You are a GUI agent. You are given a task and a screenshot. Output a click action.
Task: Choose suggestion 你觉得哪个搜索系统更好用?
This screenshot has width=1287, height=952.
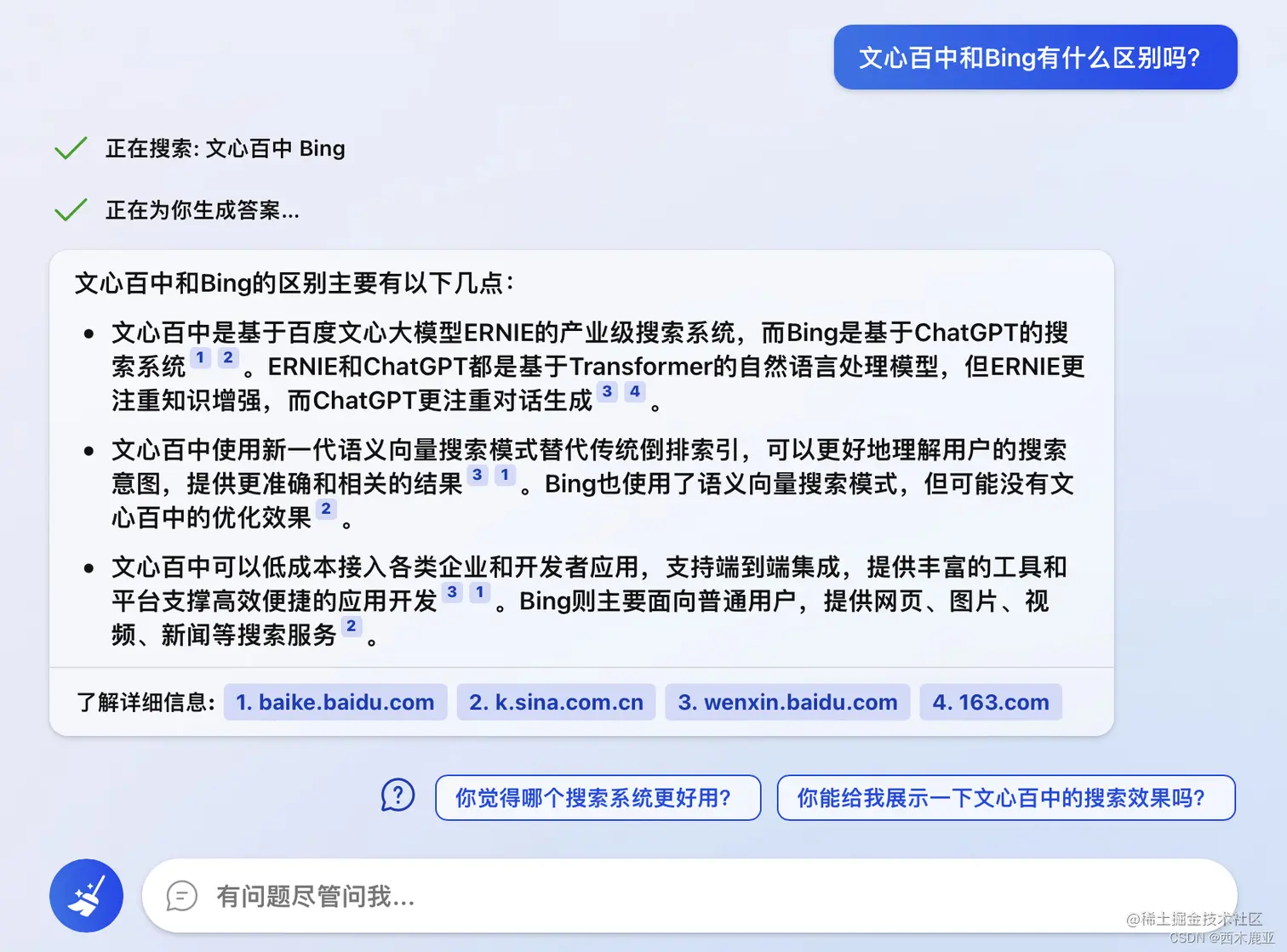click(598, 798)
